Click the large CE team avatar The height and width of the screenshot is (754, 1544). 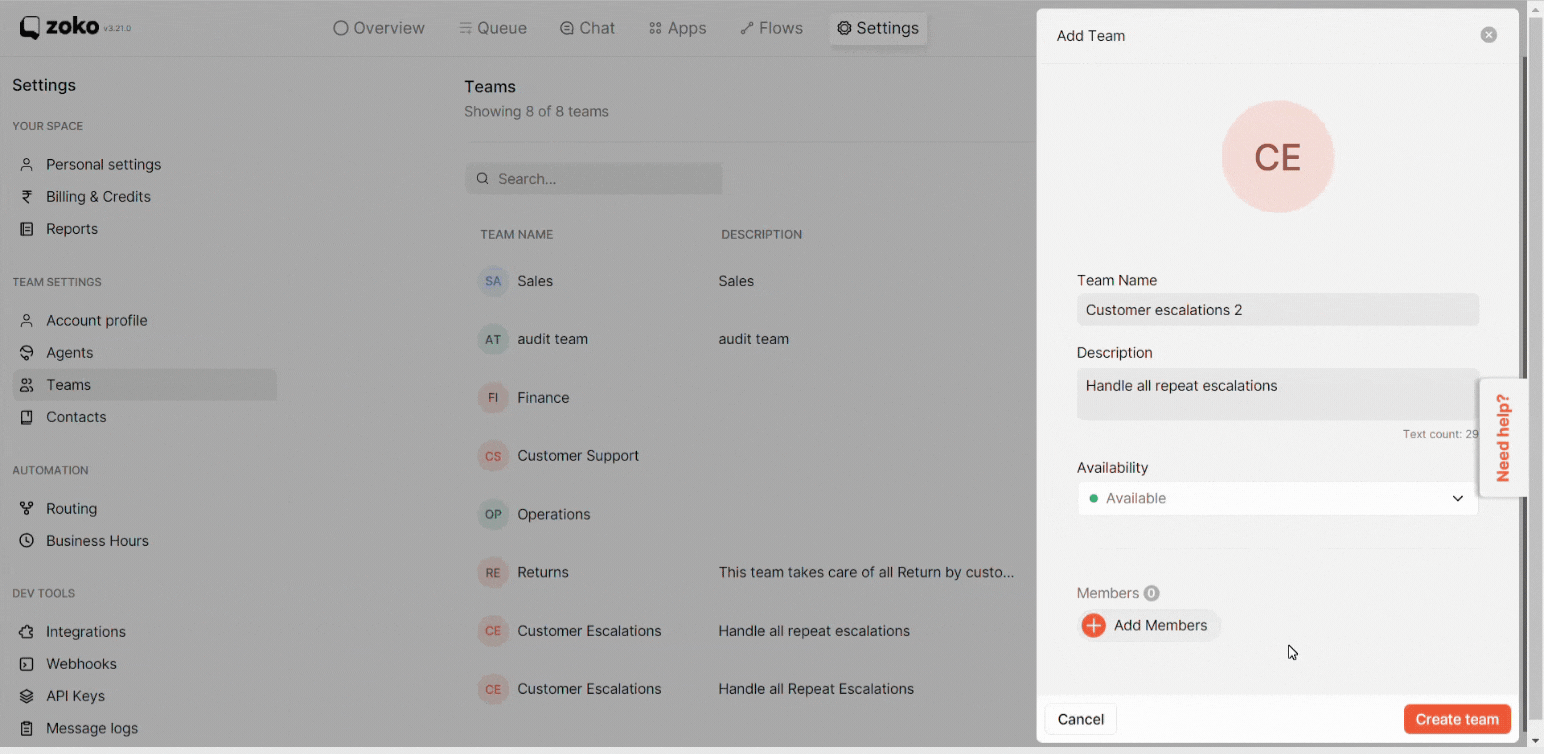(1278, 156)
